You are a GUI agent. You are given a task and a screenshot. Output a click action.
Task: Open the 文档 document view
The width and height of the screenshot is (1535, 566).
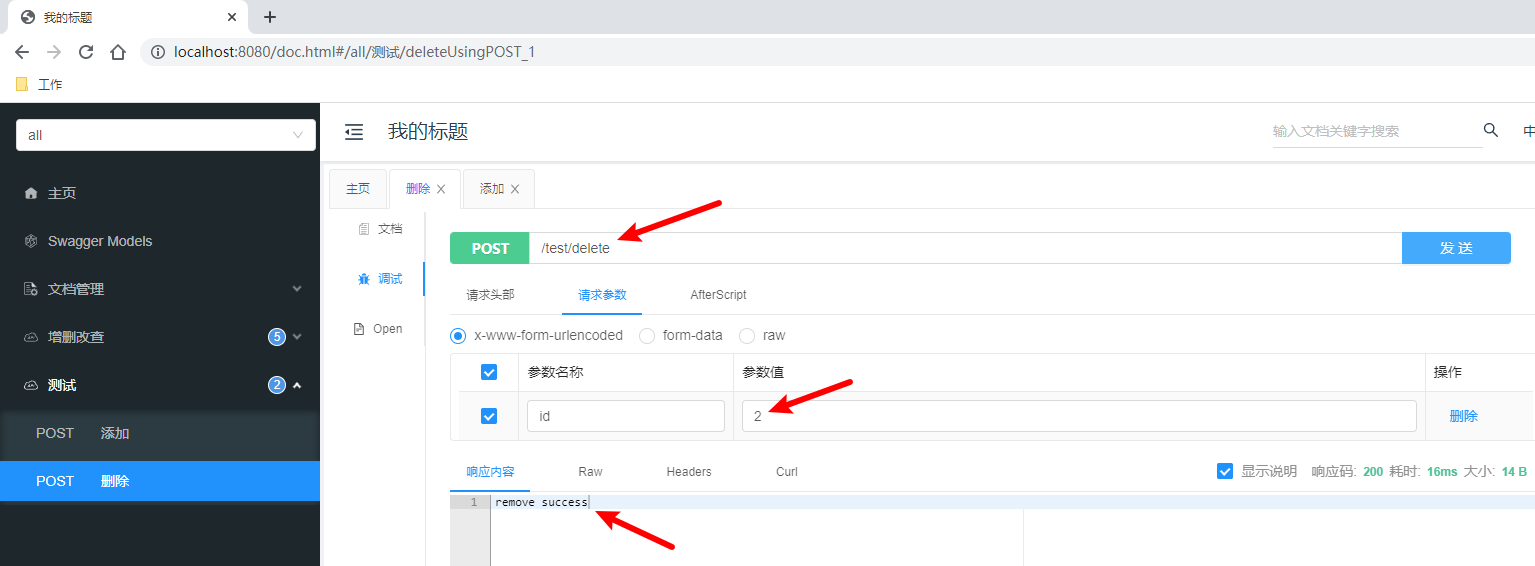coord(380,229)
